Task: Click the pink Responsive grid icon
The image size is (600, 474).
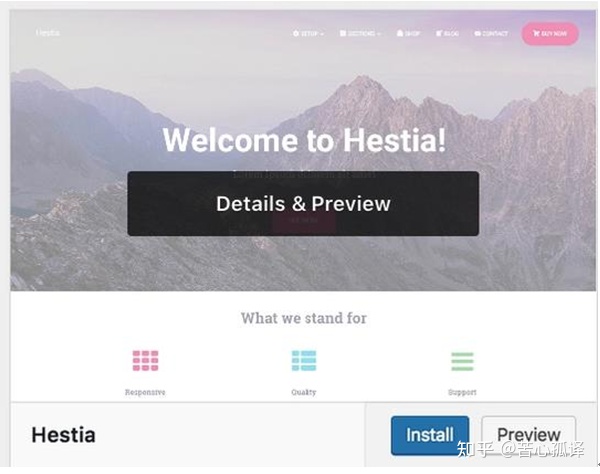Action: pyautogui.click(x=145, y=360)
